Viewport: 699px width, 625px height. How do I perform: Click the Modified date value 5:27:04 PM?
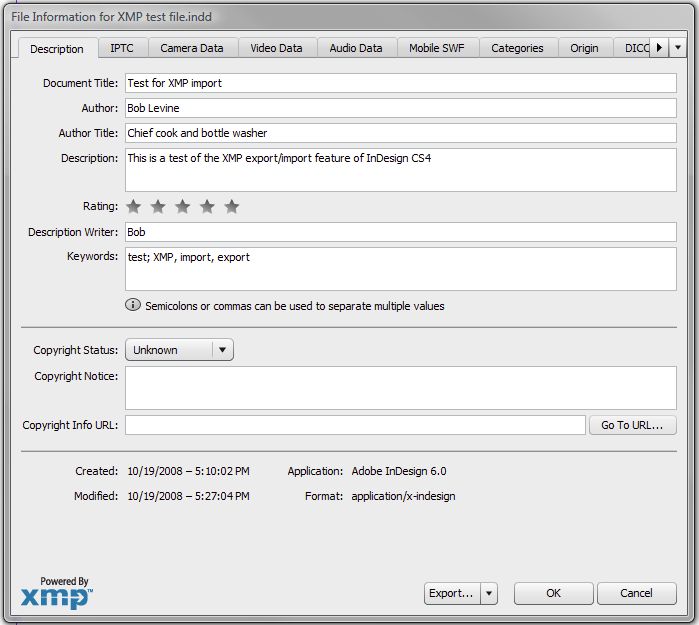click(x=189, y=496)
